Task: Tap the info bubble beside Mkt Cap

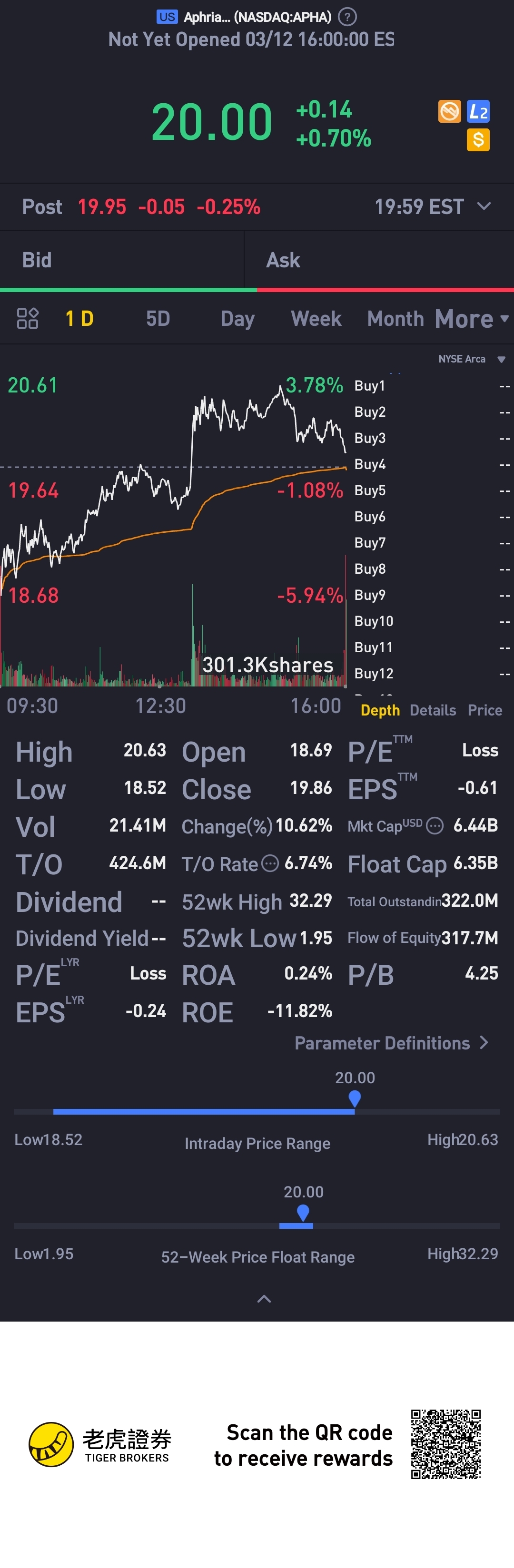Action: point(435,826)
